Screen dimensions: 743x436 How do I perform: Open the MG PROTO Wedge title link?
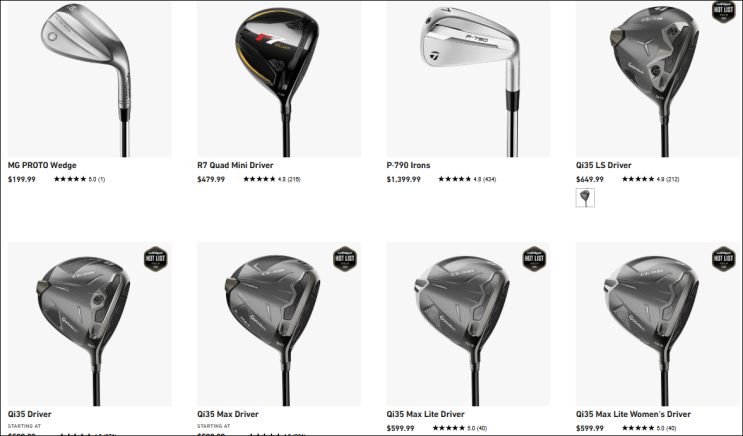[x=42, y=165]
